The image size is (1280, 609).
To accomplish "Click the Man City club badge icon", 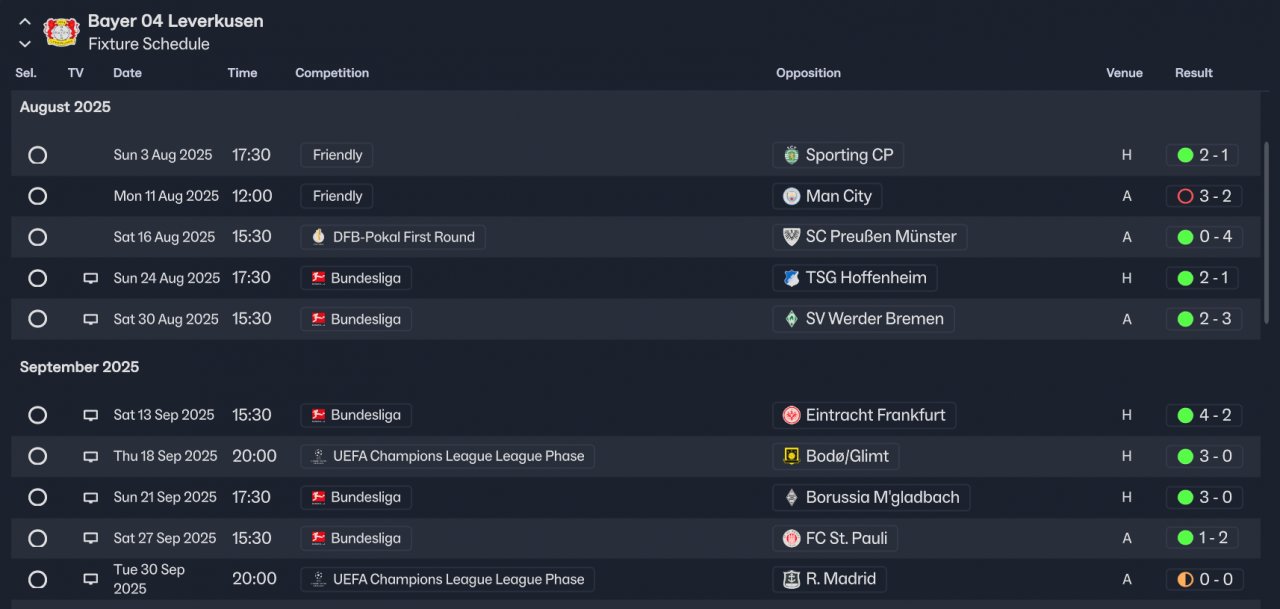I will [791, 196].
